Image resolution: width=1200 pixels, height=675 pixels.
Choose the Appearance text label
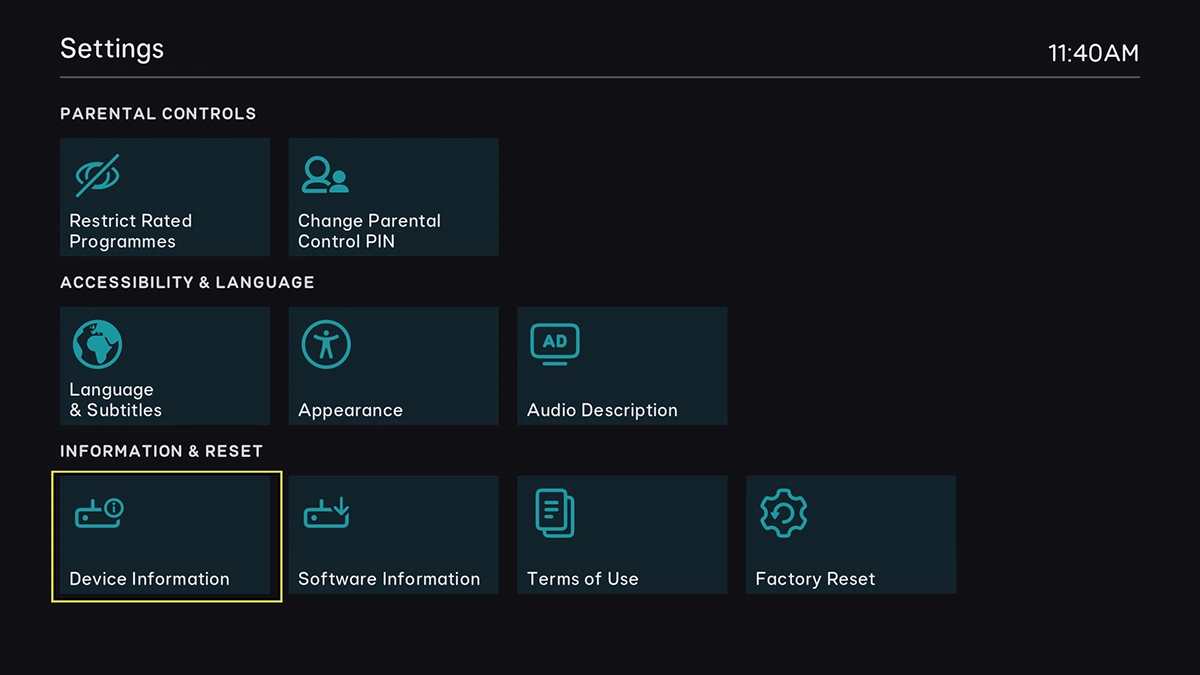350,410
